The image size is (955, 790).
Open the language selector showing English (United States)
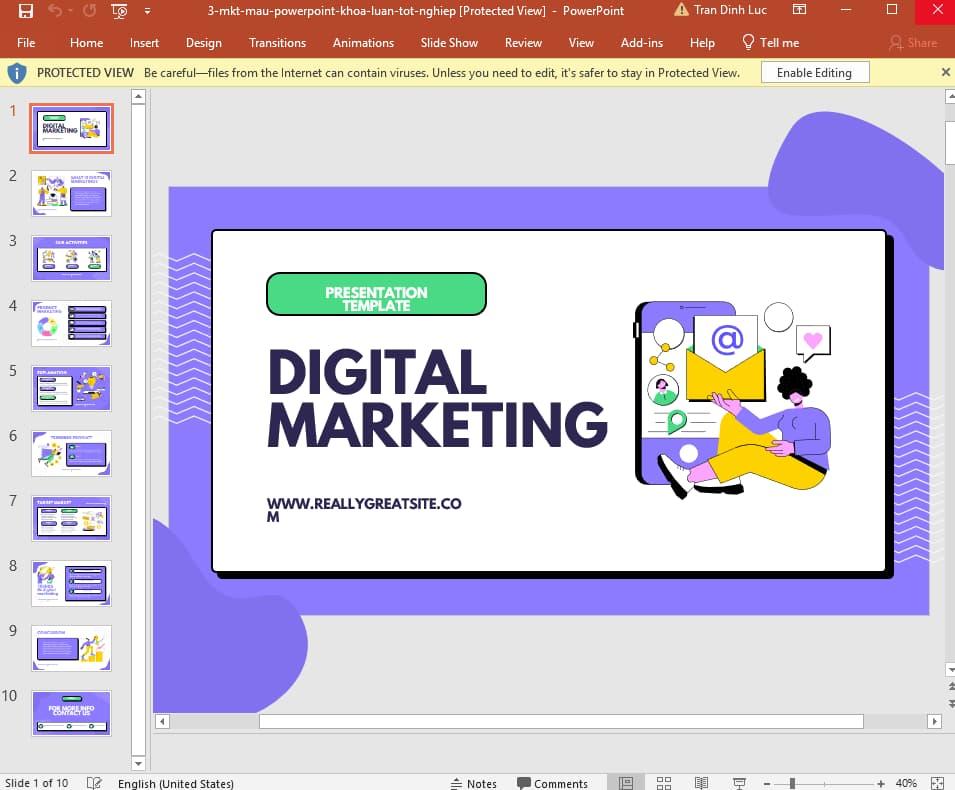click(176, 784)
